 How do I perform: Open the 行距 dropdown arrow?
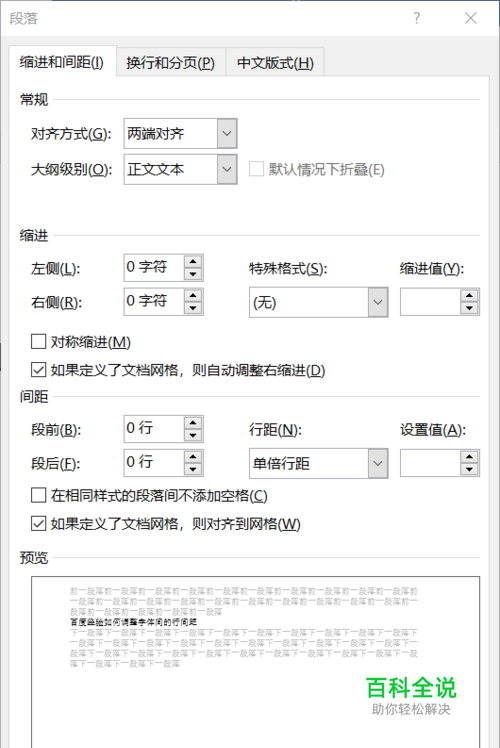click(378, 463)
